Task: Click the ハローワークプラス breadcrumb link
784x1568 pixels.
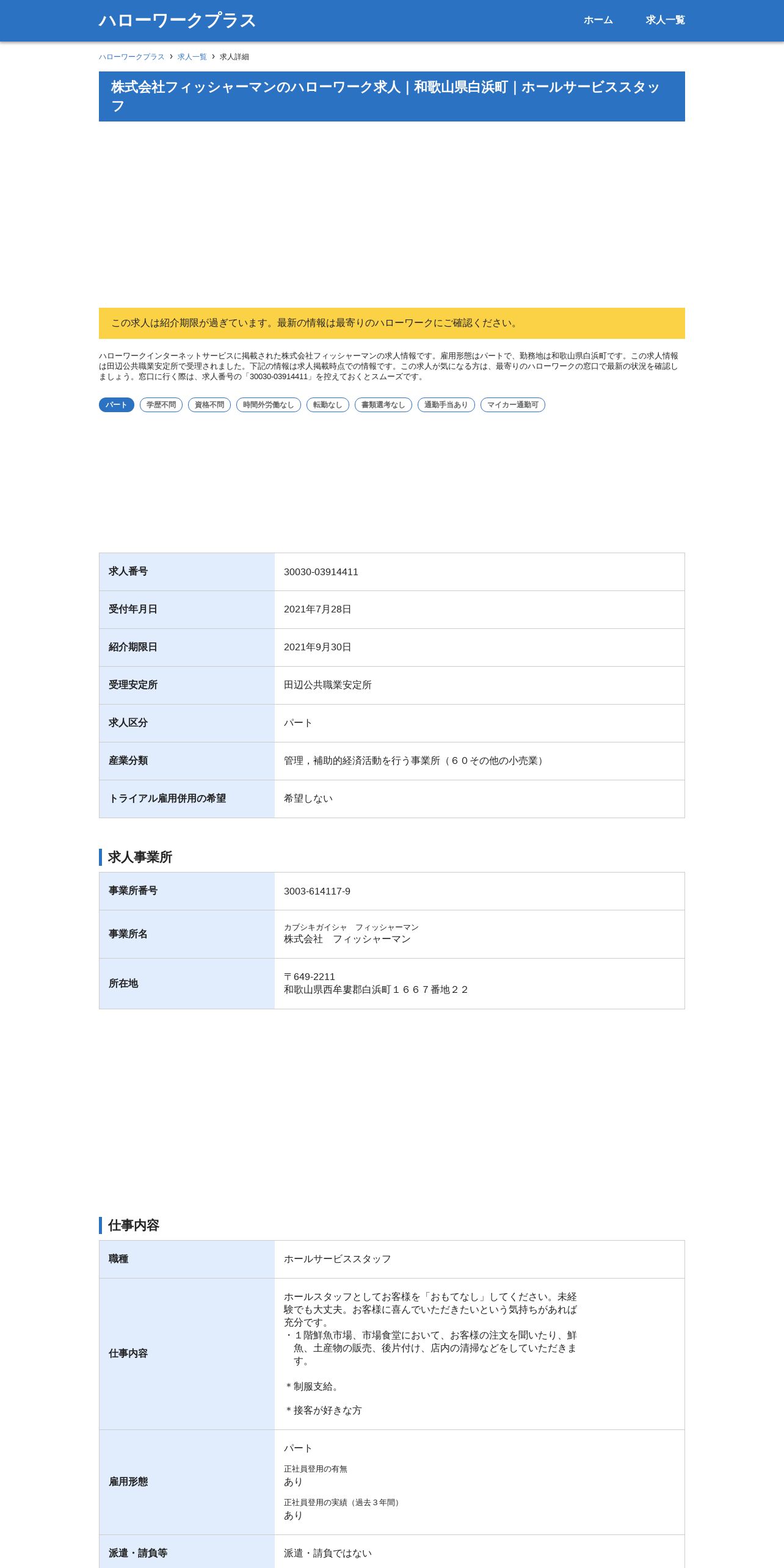Action: pyautogui.click(x=132, y=57)
